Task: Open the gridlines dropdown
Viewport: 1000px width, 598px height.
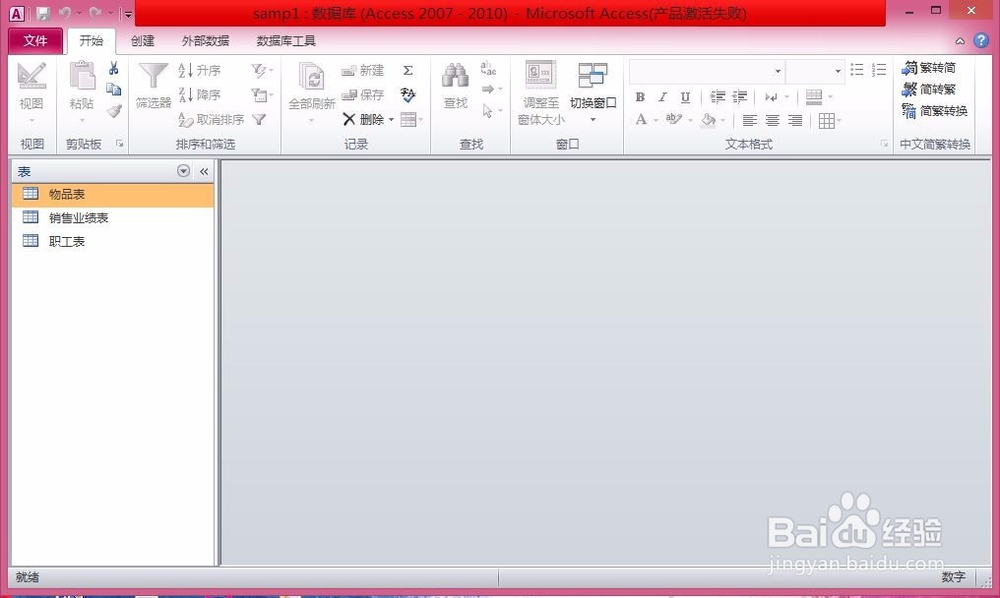Action: [830, 120]
